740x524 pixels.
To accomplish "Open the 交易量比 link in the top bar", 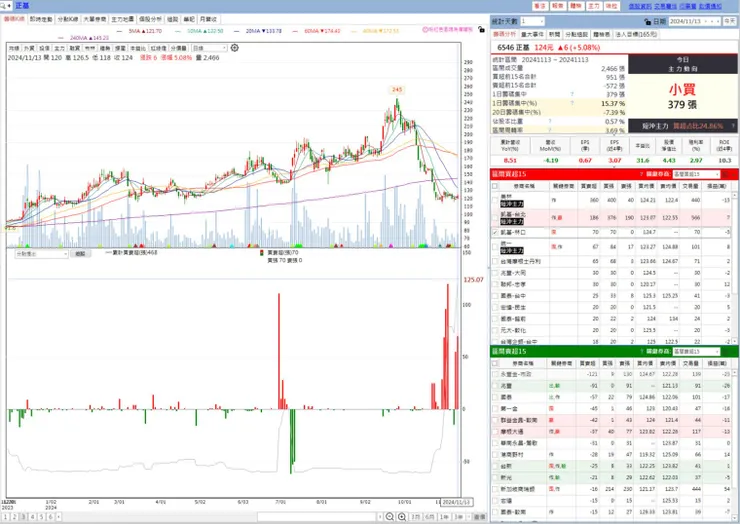I will [x=665, y=6].
